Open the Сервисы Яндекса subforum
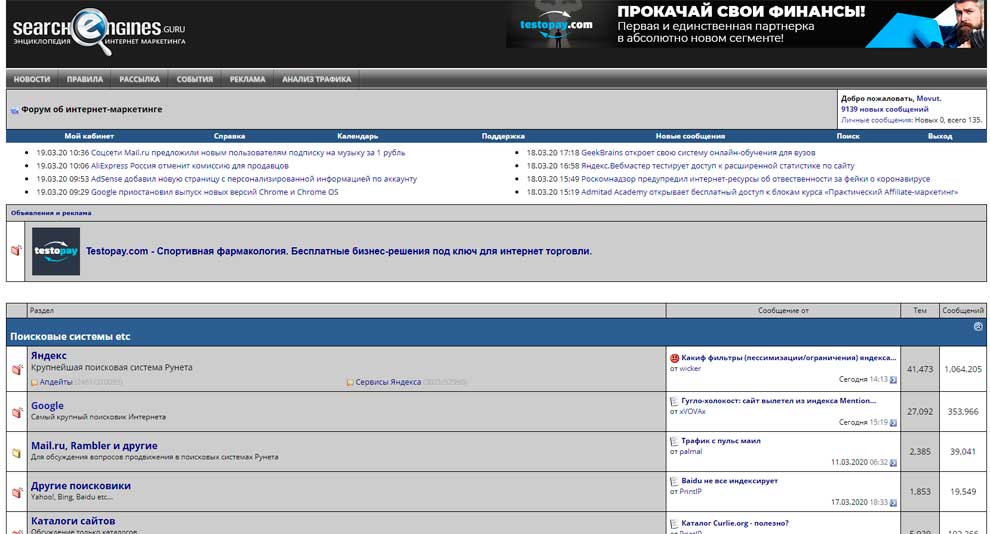Screen dimensions: 990x534 (x=388, y=382)
